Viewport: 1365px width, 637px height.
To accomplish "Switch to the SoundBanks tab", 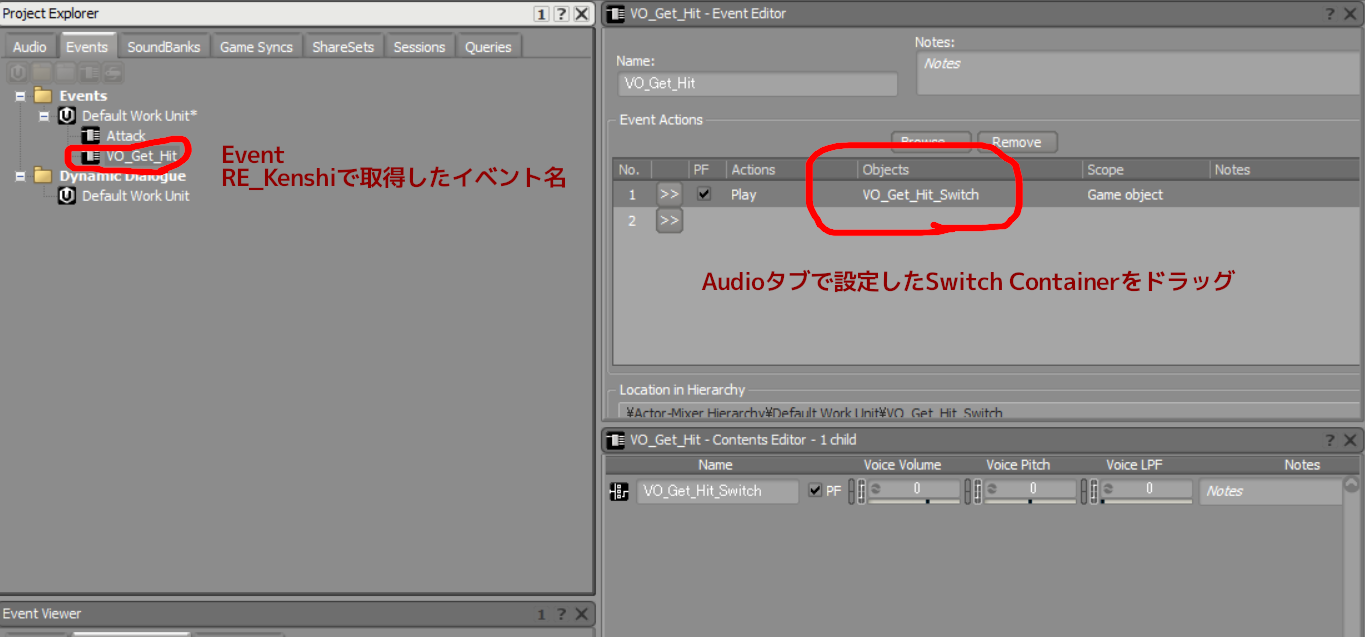I will click(x=164, y=47).
